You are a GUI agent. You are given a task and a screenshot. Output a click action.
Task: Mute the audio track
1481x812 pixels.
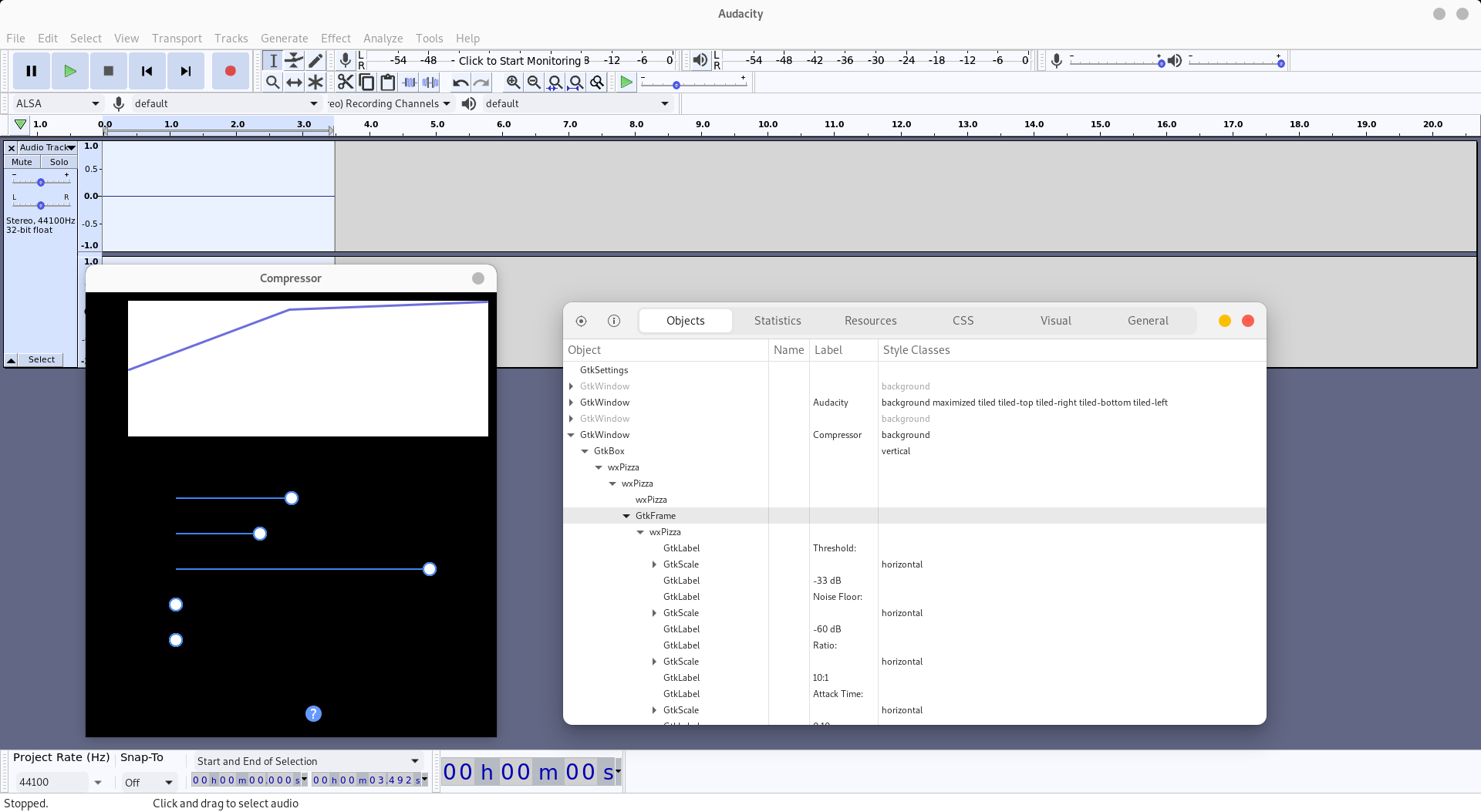21,162
